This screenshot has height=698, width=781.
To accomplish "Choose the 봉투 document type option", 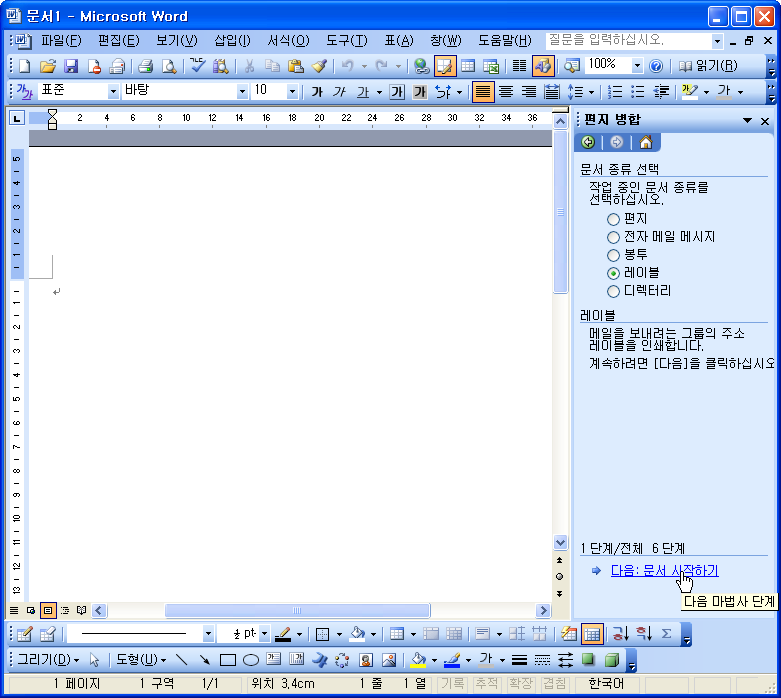I will pos(613,255).
